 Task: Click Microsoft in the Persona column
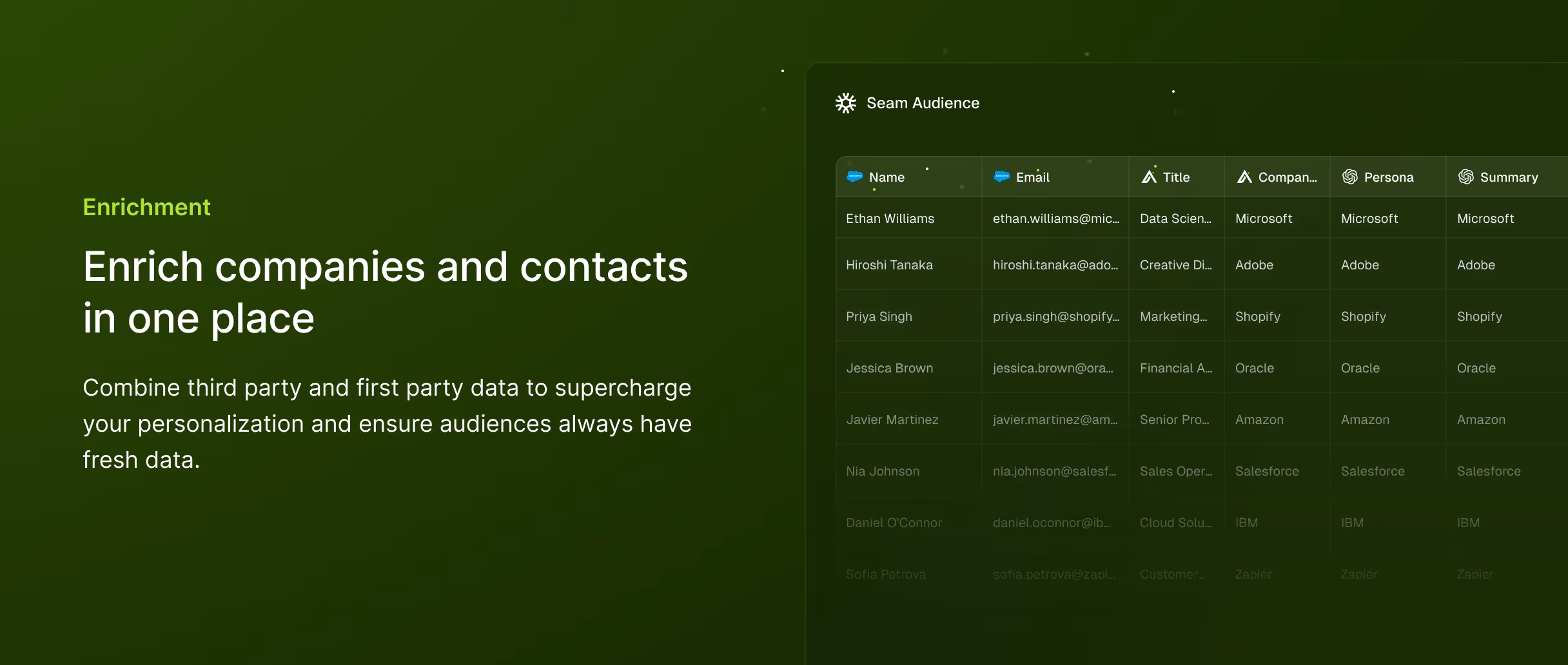click(x=1369, y=218)
